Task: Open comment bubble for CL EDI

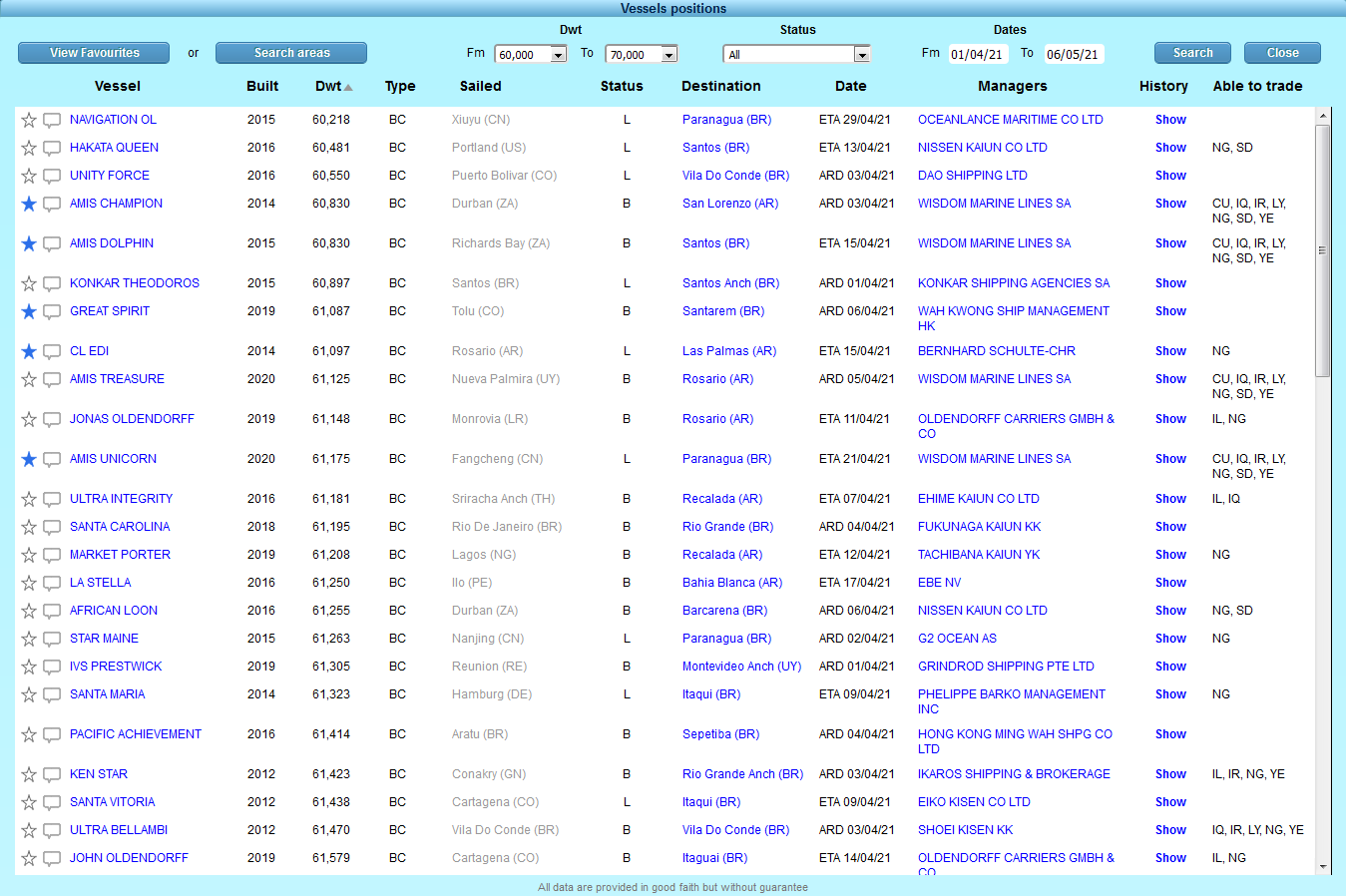Action: pyautogui.click(x=52, y=352)
